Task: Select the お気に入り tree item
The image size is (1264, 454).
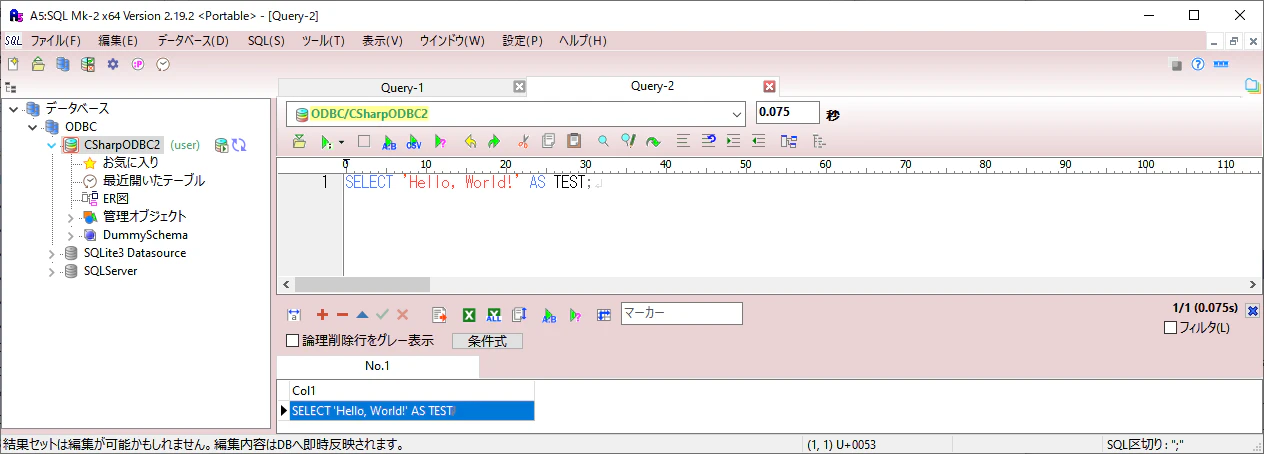Action: [131, 162]
